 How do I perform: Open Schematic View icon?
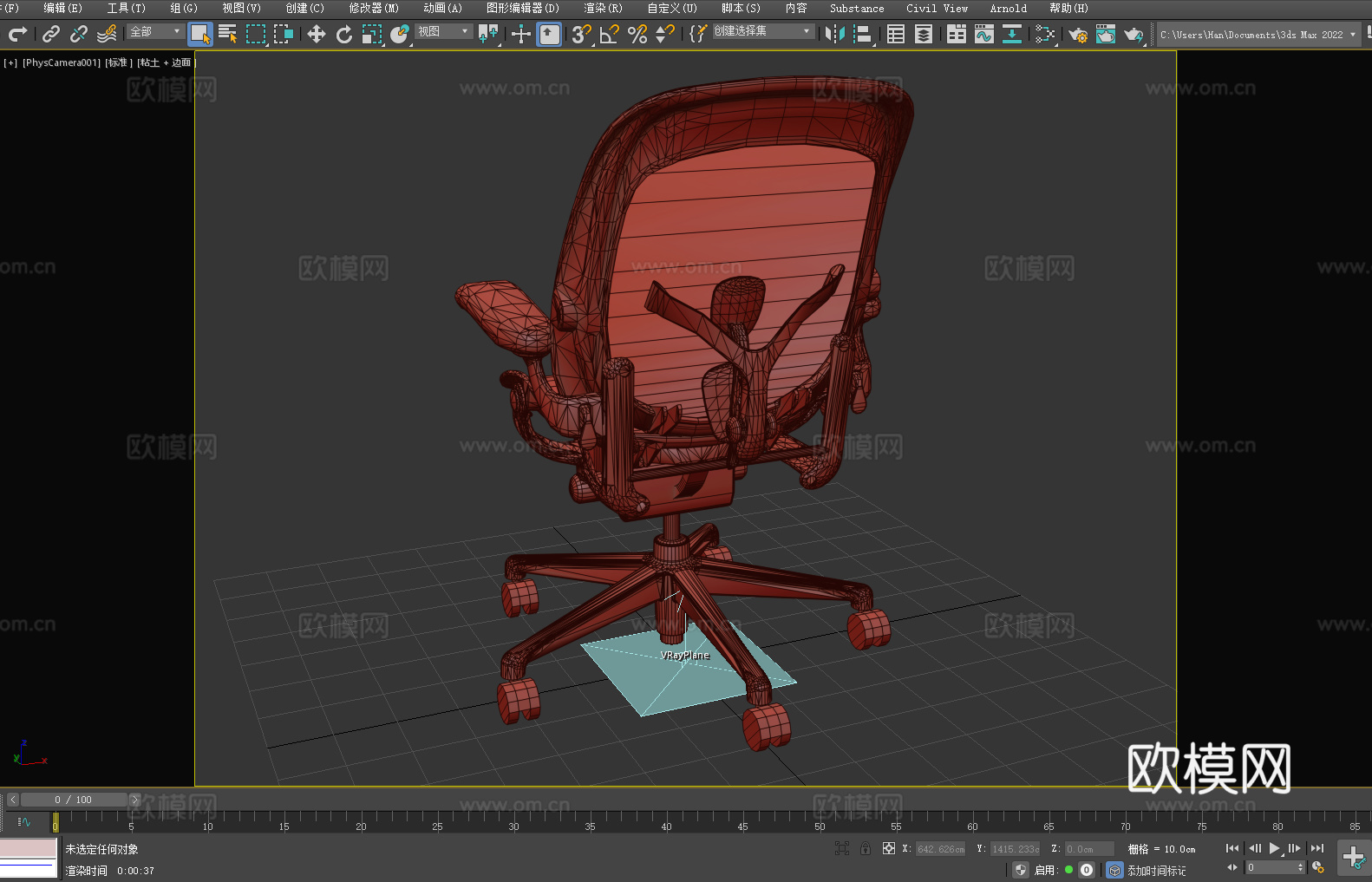pos(1012,34)
